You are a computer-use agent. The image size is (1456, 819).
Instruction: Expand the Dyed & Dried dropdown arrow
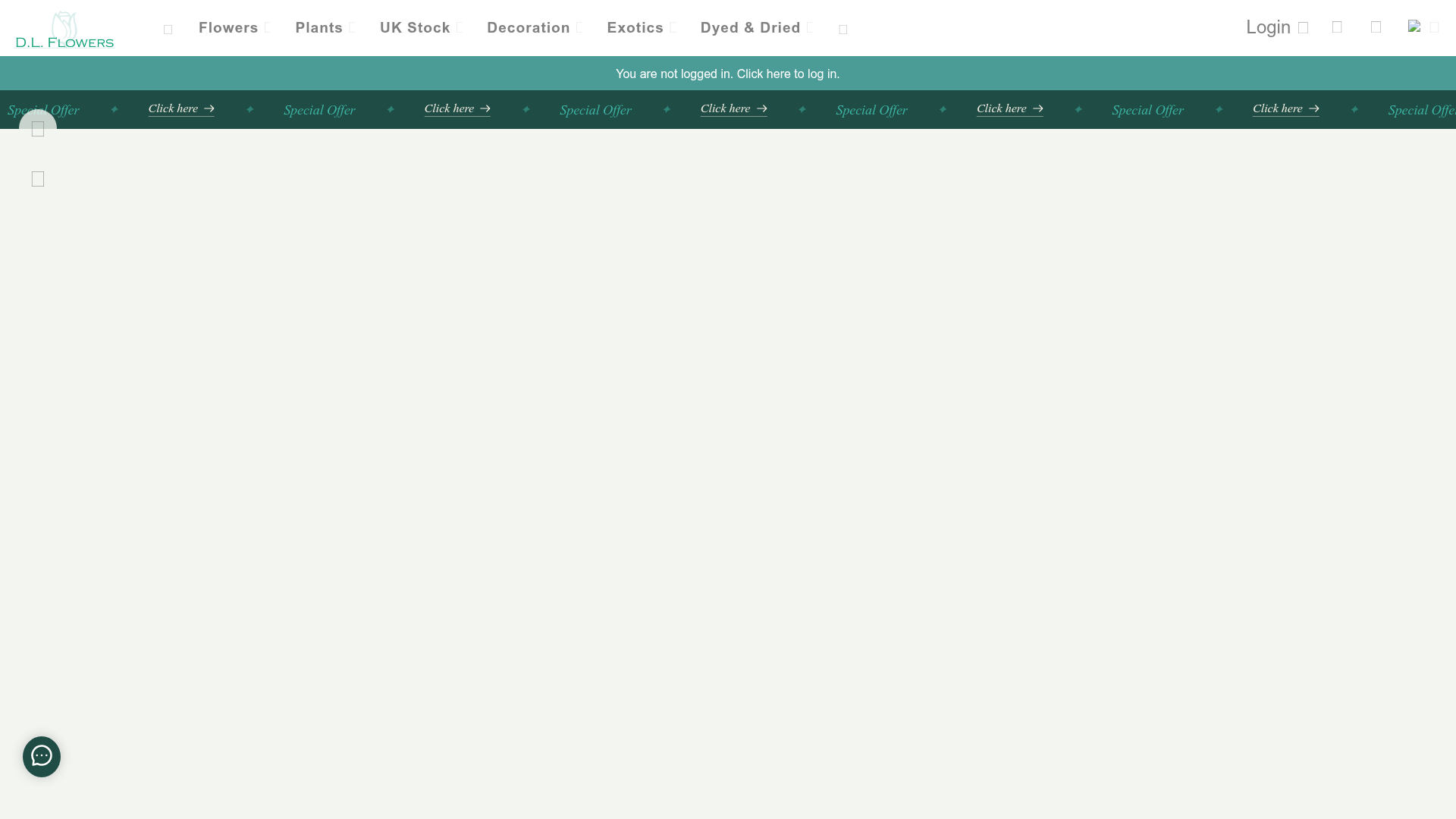pos(810,28)
